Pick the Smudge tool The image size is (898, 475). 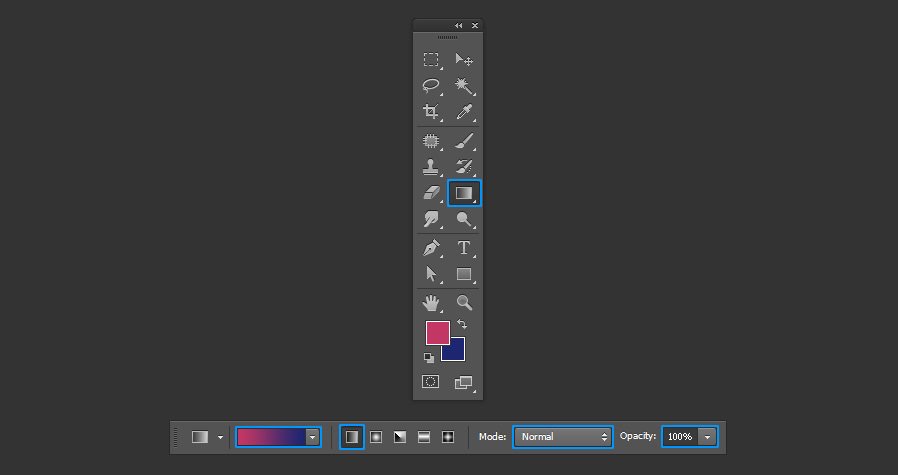pos(431,219)
